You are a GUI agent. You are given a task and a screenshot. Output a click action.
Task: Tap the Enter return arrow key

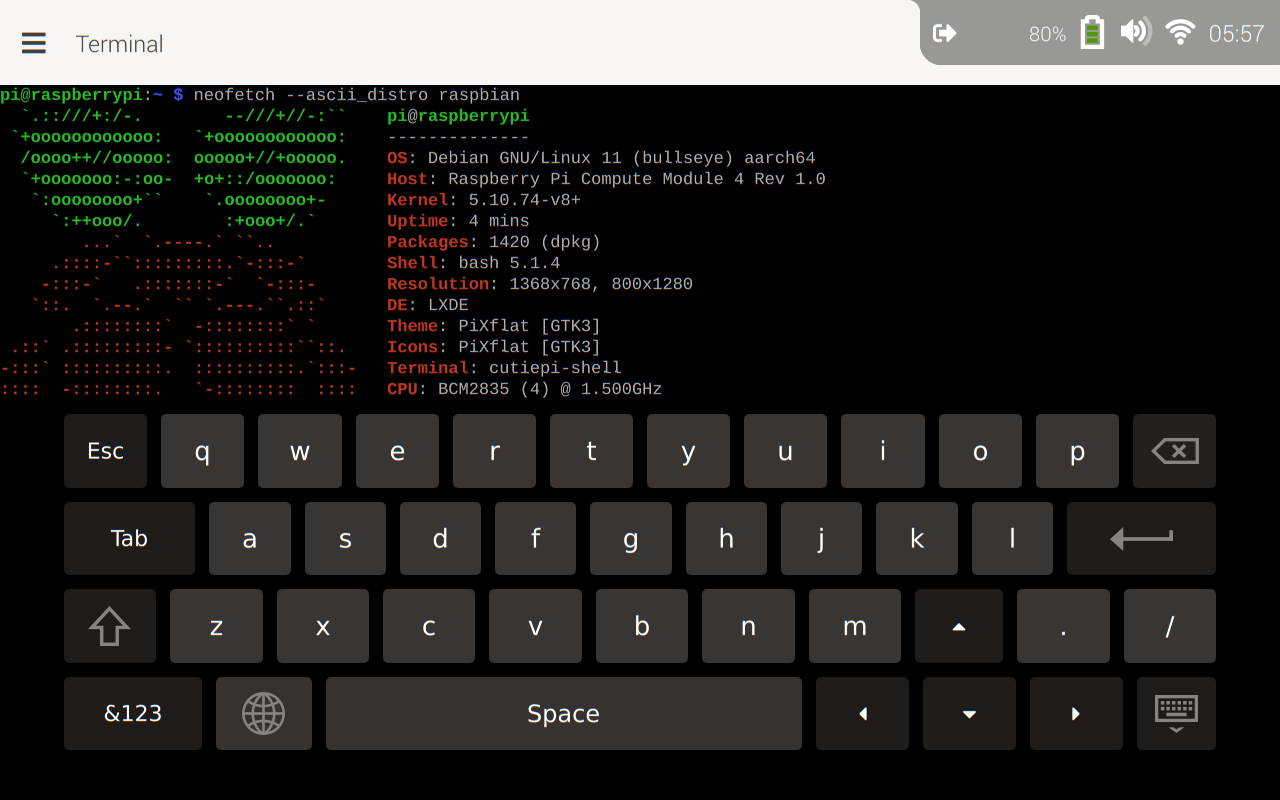[x=1141, y=538]
